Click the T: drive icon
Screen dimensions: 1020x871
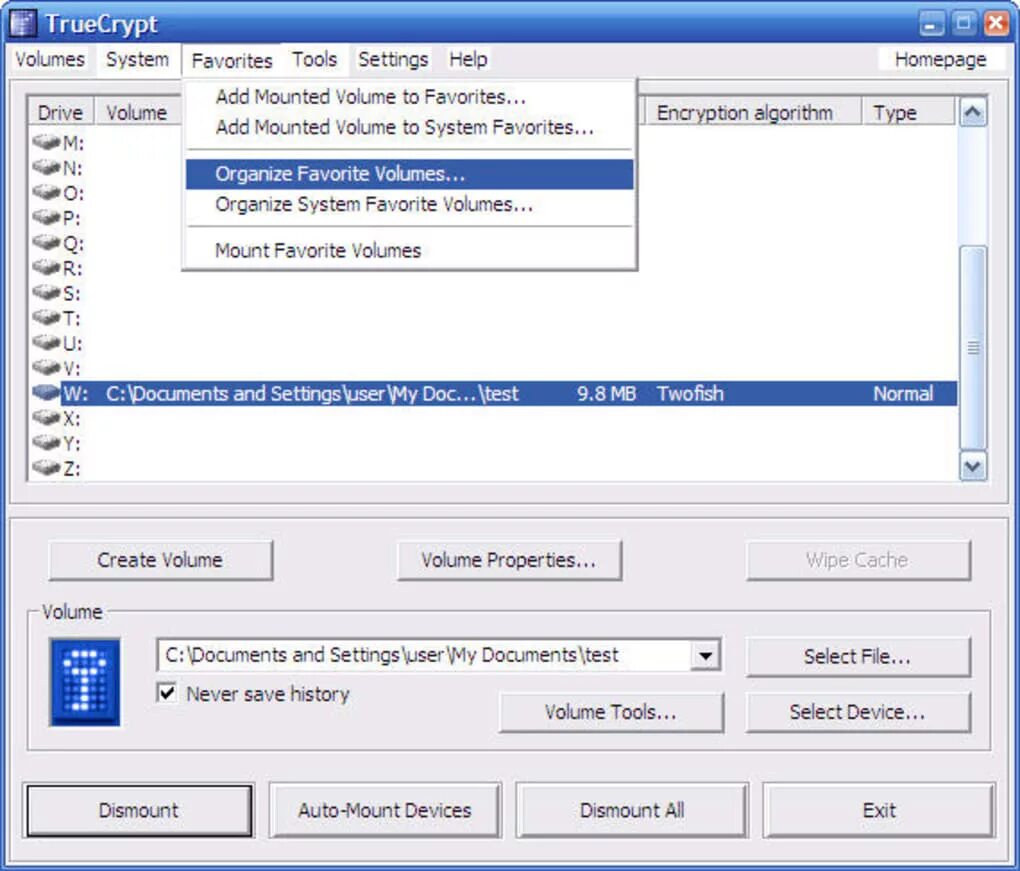click(x=46, y=317)
